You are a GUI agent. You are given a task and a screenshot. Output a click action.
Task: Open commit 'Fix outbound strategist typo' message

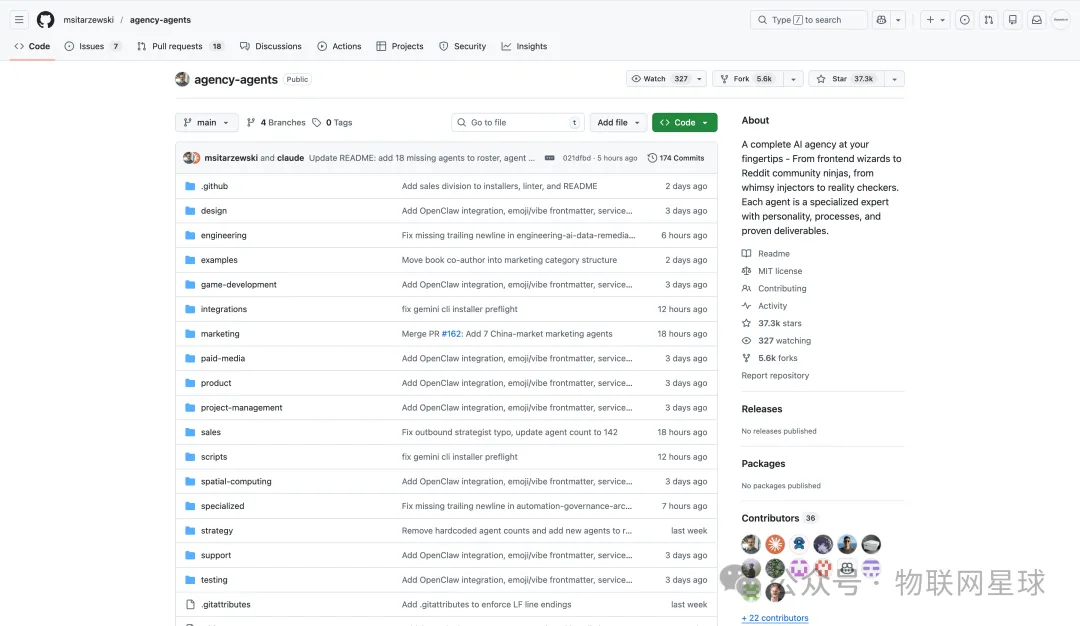point(509,432)
